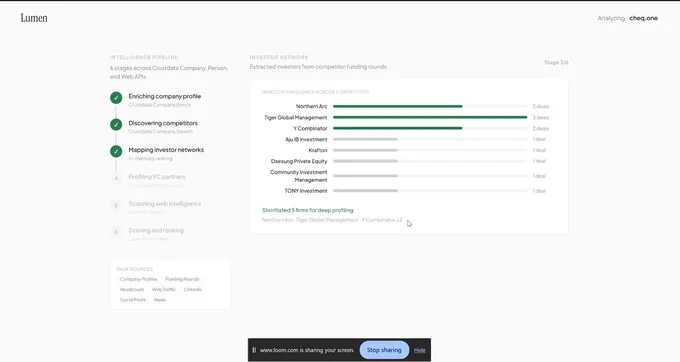Select the Mapping investor networks stage

[x=166, y=150]
